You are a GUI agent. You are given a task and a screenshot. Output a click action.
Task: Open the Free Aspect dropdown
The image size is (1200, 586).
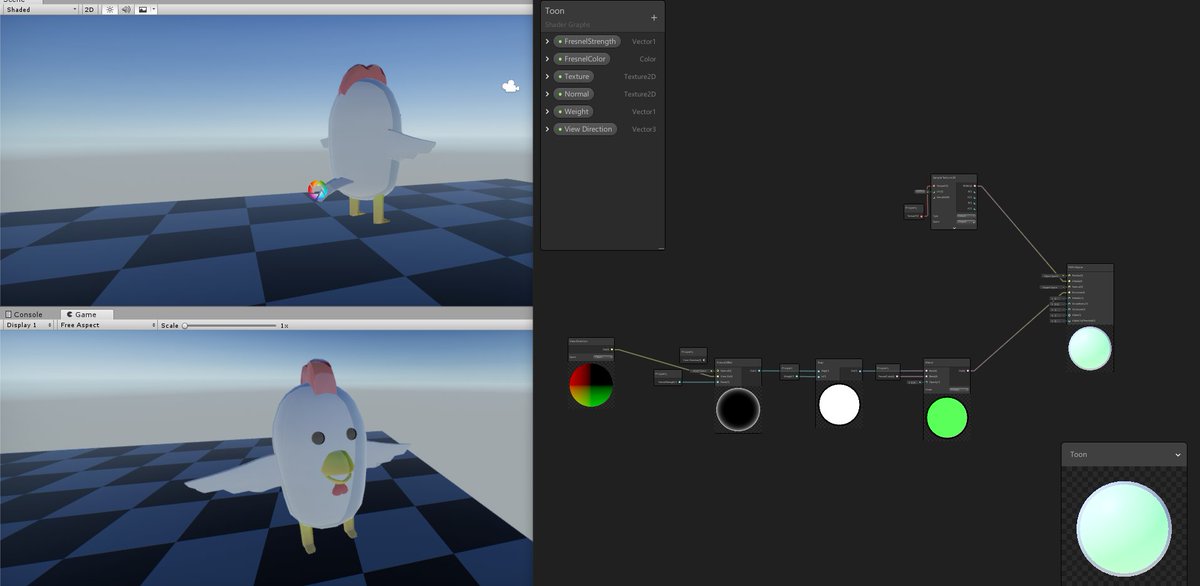(x=107, y=325)
